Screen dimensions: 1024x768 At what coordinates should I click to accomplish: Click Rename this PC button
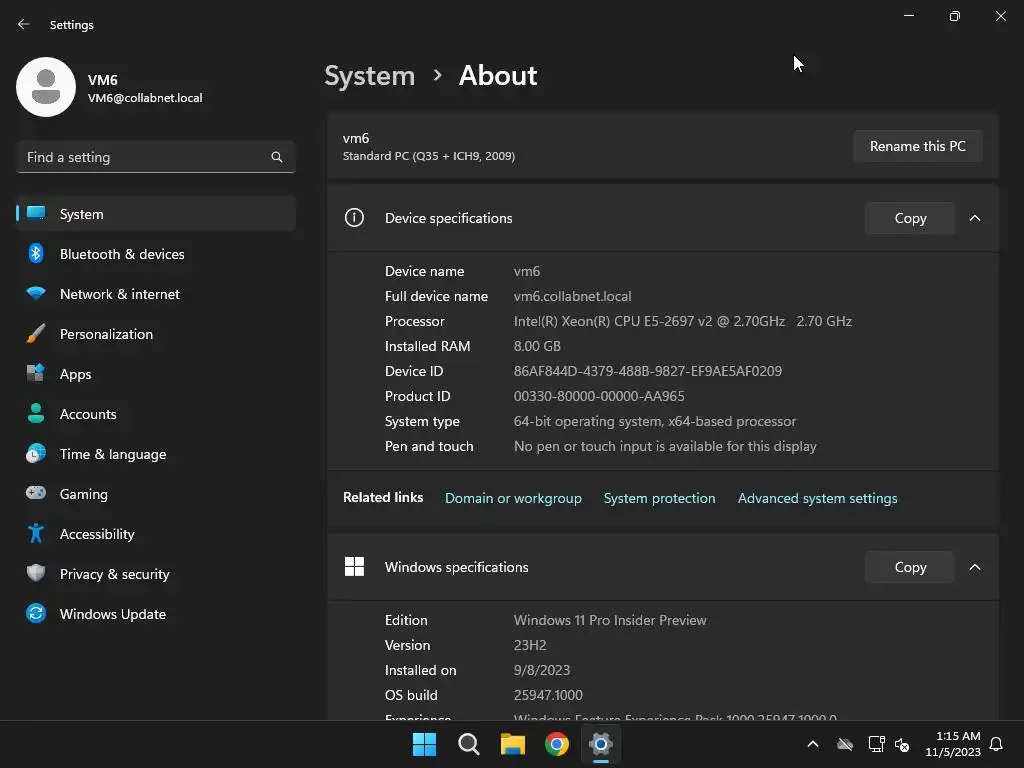coord(918,146)
